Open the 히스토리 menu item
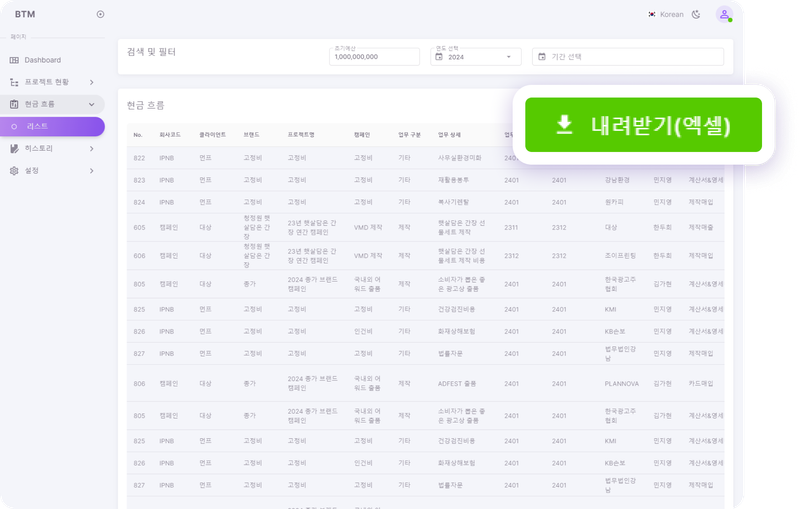This screenshot has height=509, width=800. 38,149
